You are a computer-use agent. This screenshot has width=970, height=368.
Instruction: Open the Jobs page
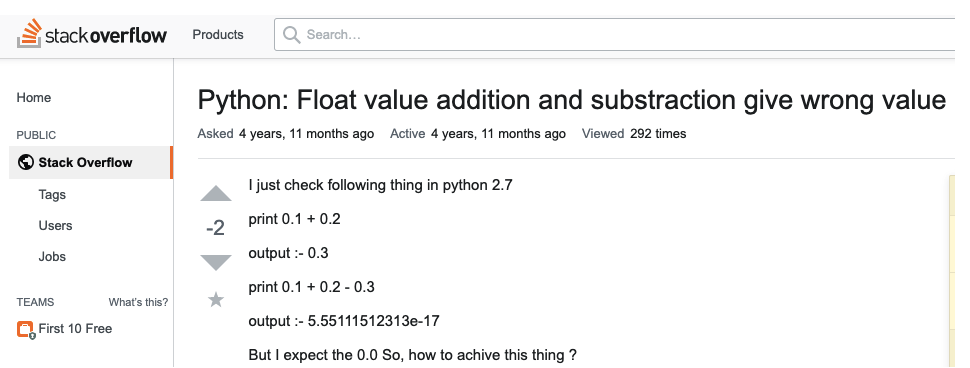tap(52, 256)
